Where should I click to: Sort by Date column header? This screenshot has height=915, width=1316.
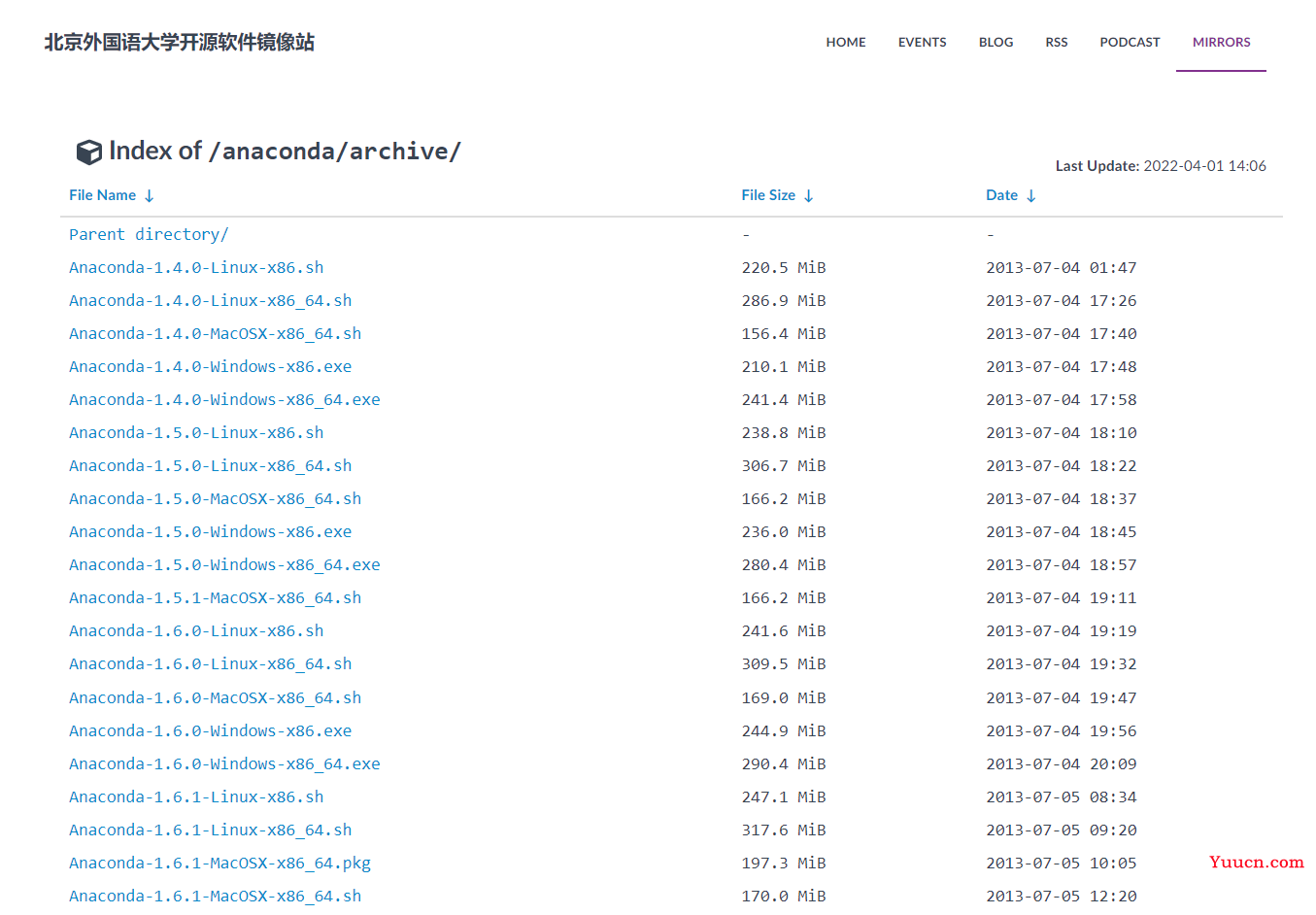pos(1001,195)
